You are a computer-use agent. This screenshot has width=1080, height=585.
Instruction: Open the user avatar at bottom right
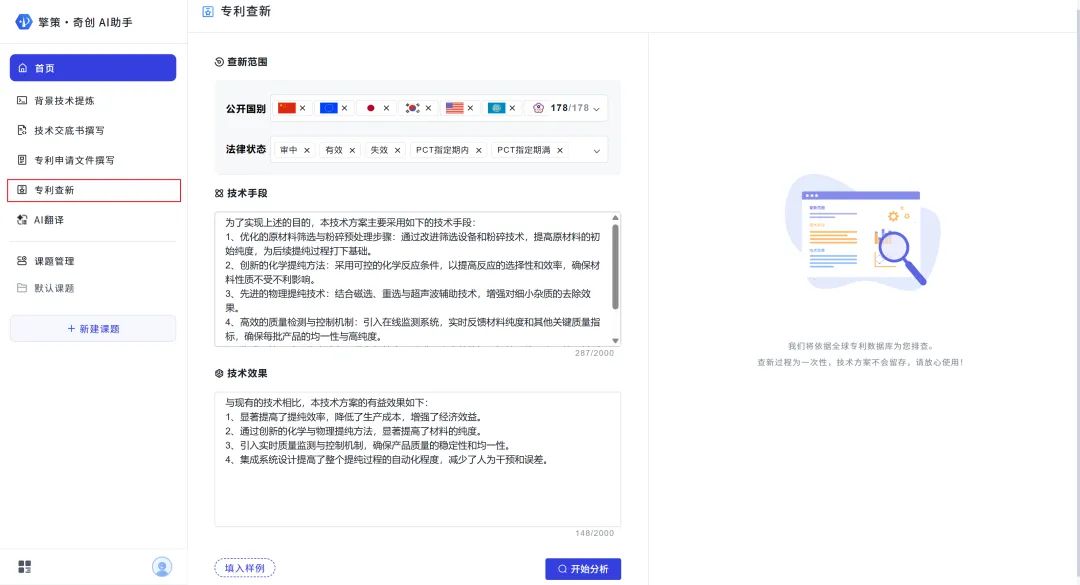coord(162,566)
